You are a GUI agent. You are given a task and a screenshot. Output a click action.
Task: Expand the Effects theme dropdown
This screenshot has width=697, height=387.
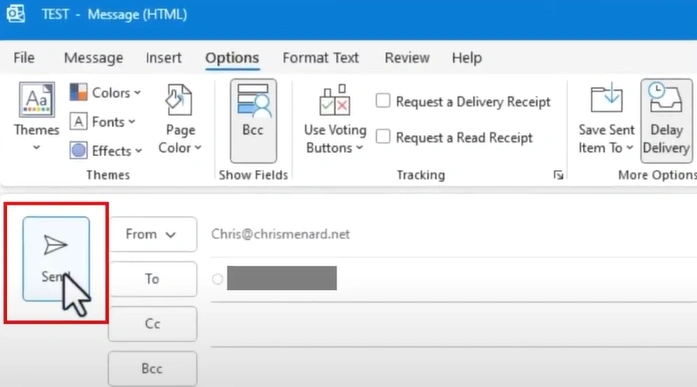point(106,151)
